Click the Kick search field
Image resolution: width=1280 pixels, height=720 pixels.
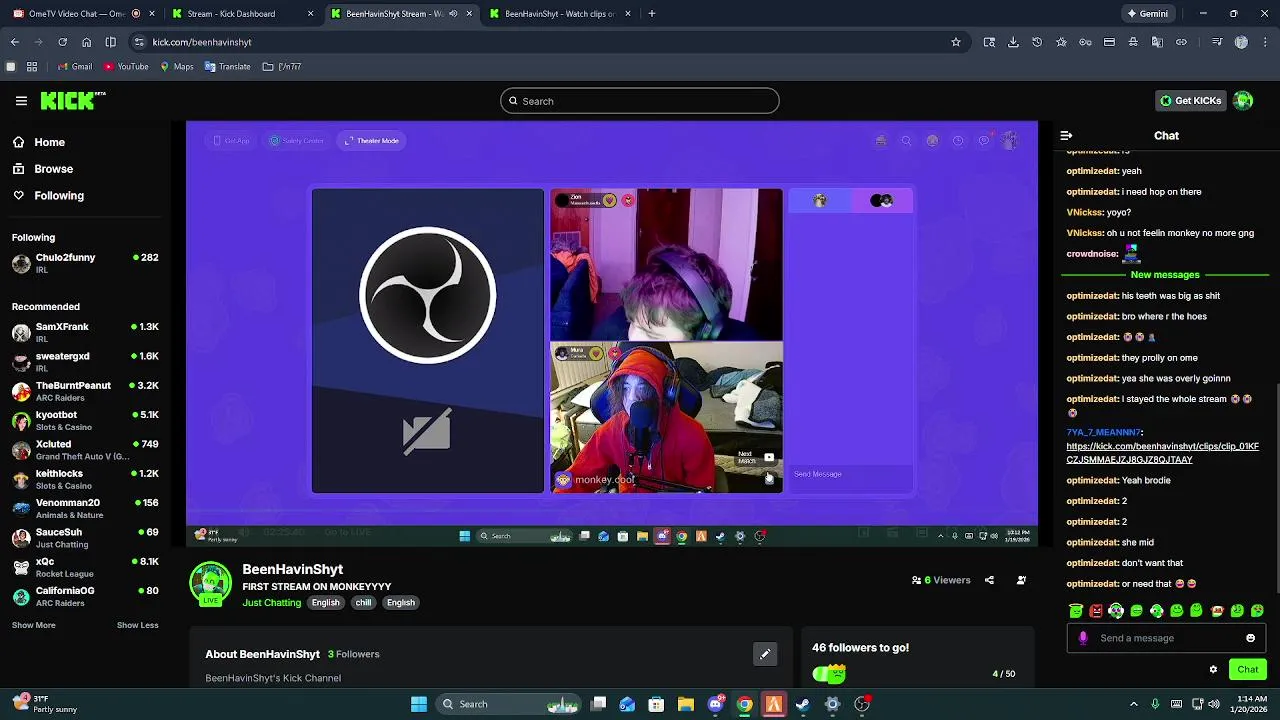[640, 101]
